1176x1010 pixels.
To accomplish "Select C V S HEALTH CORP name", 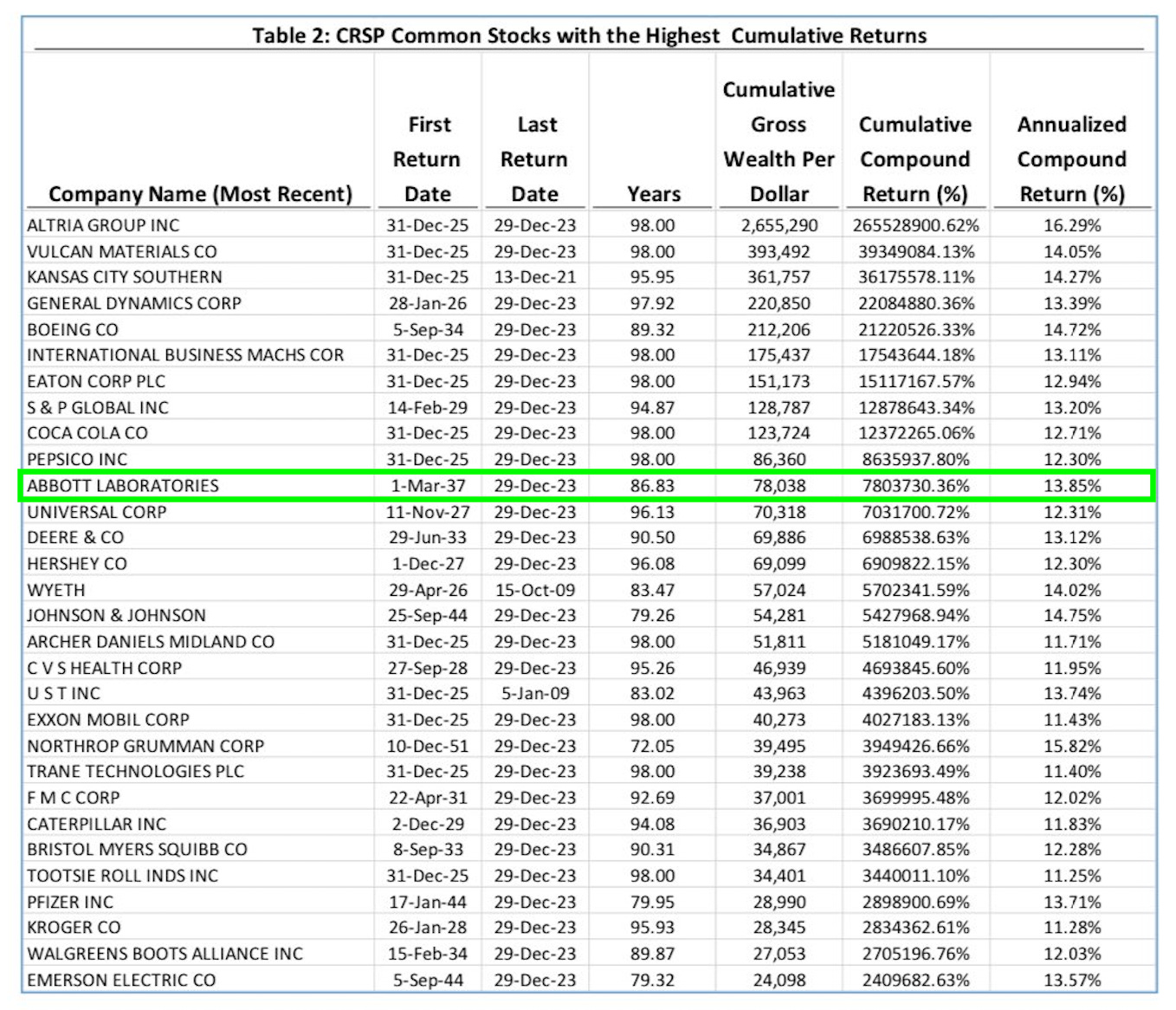I will [105, 668].
